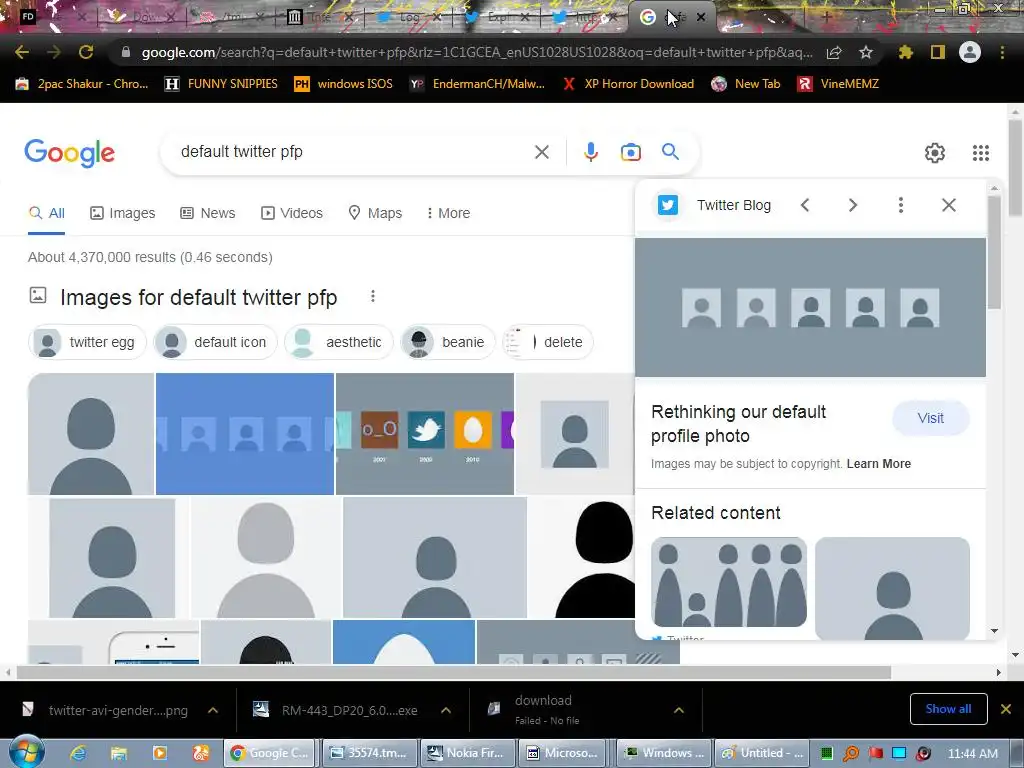The width and height of the screenshot is (1024, 768).
Task: Search by image with the camera icon
Action: [630, 152]
